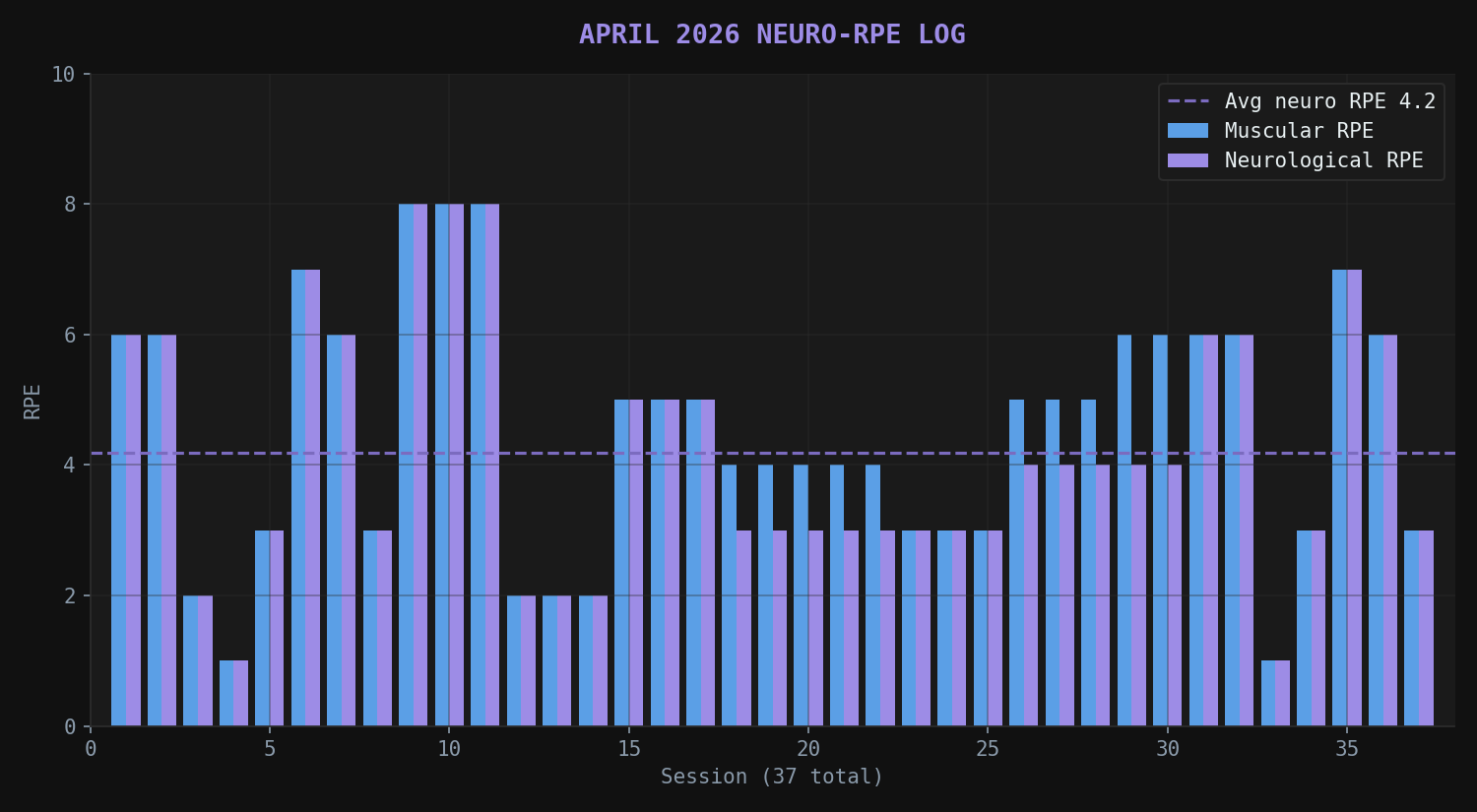The image size is (1477, 812).
Task: Select the neurological bar for session 11
Action: tap(492, 465)
